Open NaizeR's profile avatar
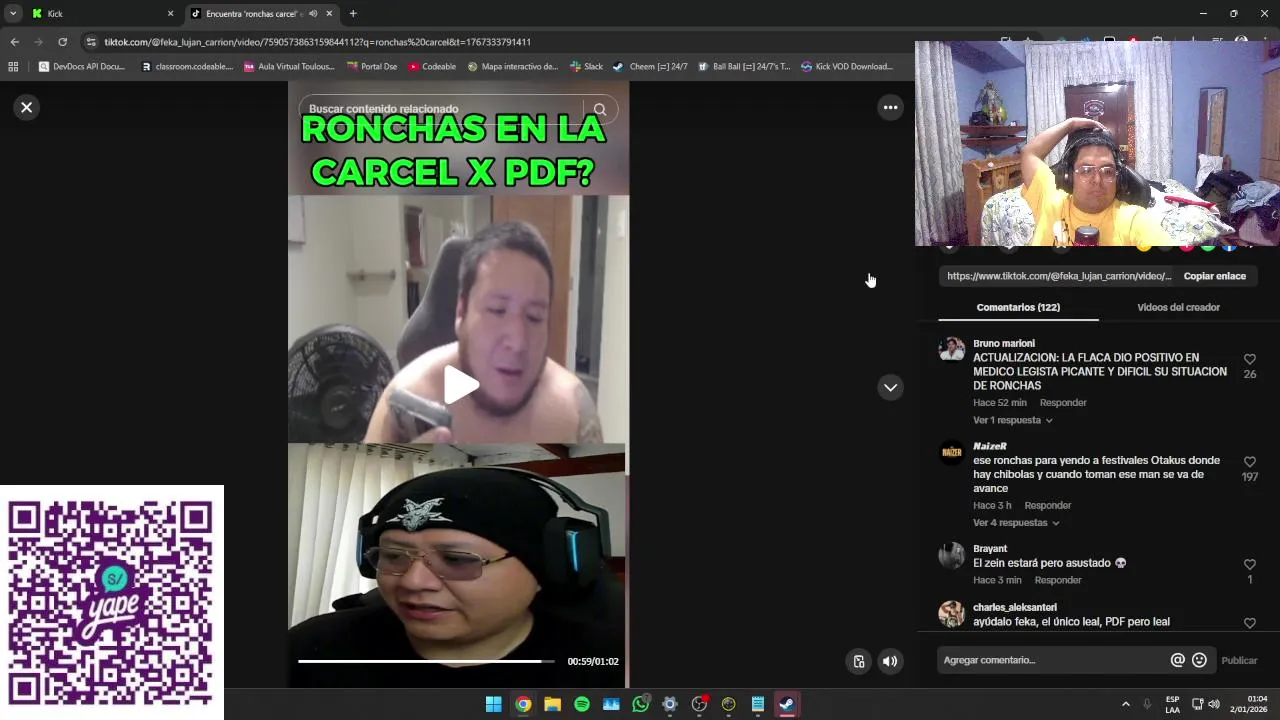 click(951, 453)
